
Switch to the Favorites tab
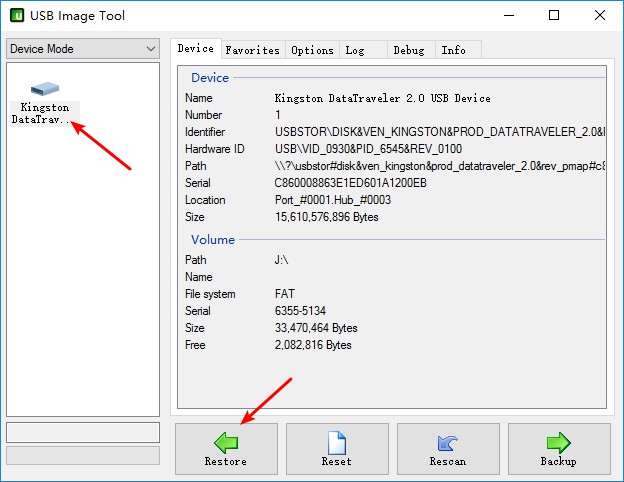(253, 50)
